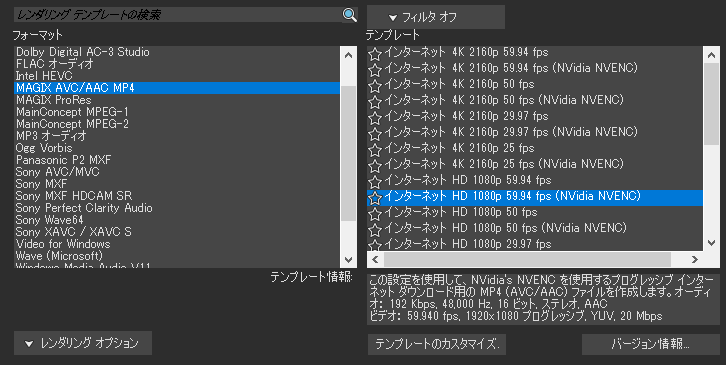This screenshot has width=726, height=365.
Task: Star the HD 1080p 50 fps template
Action: [375, 214]
